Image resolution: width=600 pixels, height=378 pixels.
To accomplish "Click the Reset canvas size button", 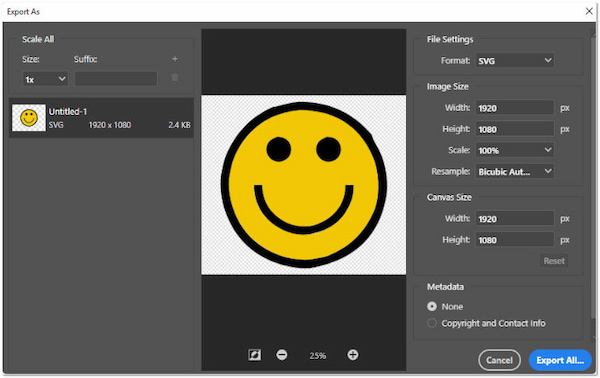I will pyautogui.click(x=554, y=261).
